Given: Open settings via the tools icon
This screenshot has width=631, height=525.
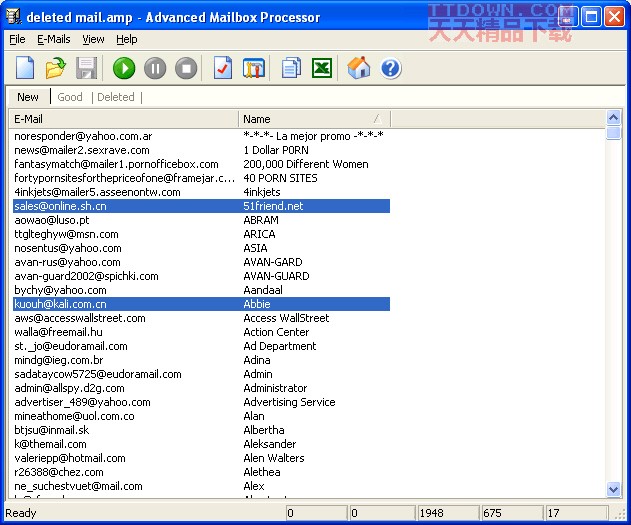Looking at the screenshot, I should click(254, 68).
